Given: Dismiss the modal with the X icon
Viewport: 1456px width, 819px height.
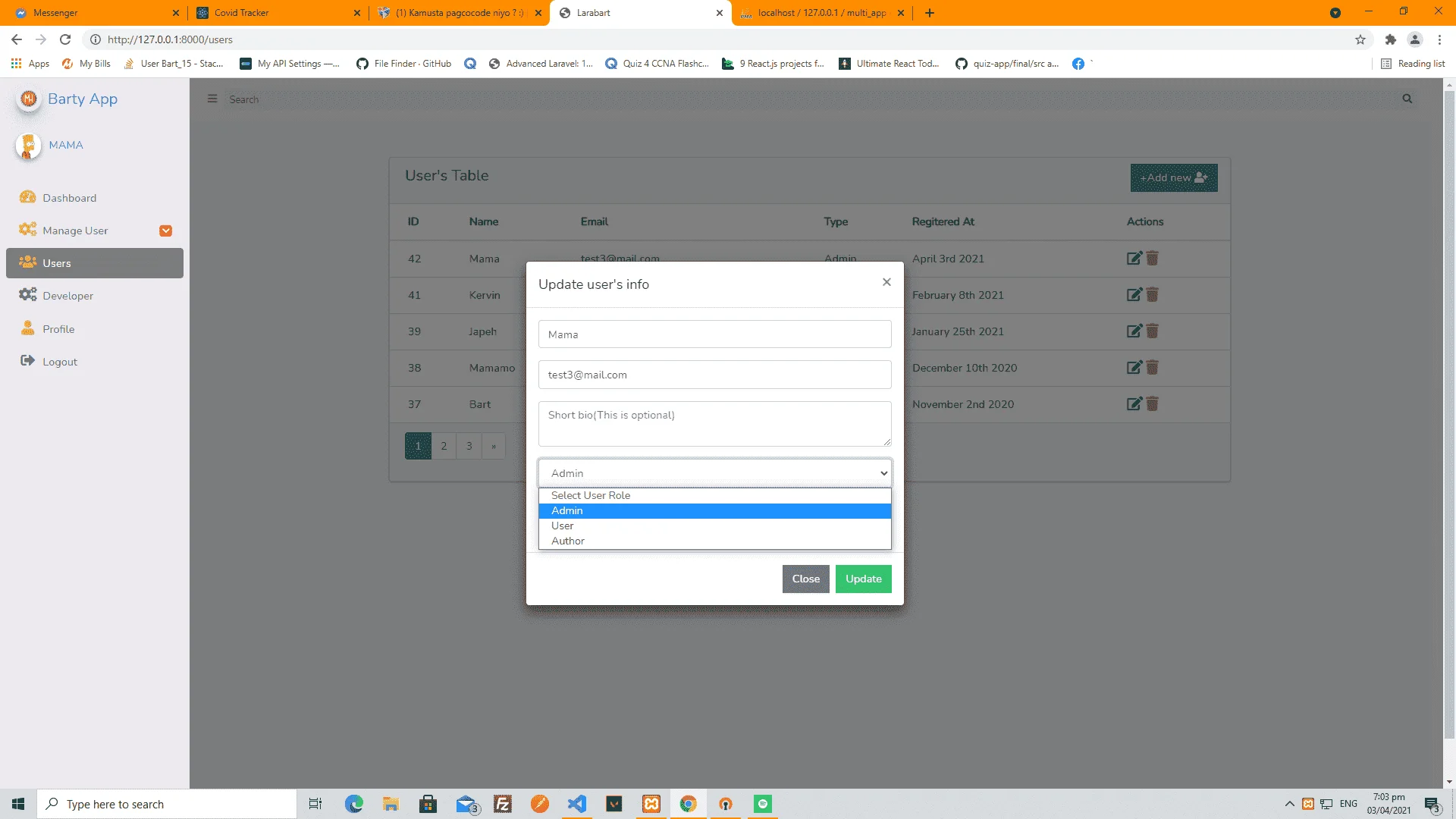Looking at the screenshot, I should (x=886, y=282).
